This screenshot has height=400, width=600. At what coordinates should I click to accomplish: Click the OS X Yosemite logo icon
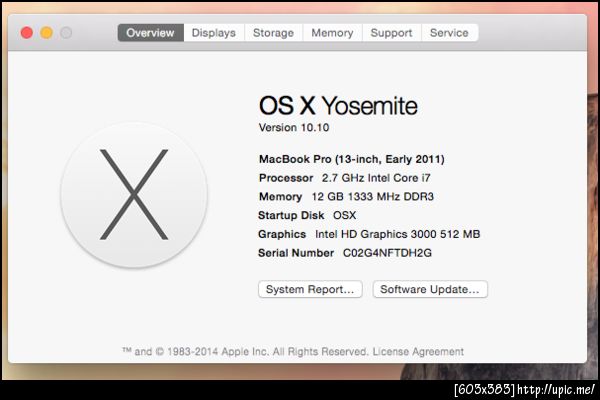point(134,194)
